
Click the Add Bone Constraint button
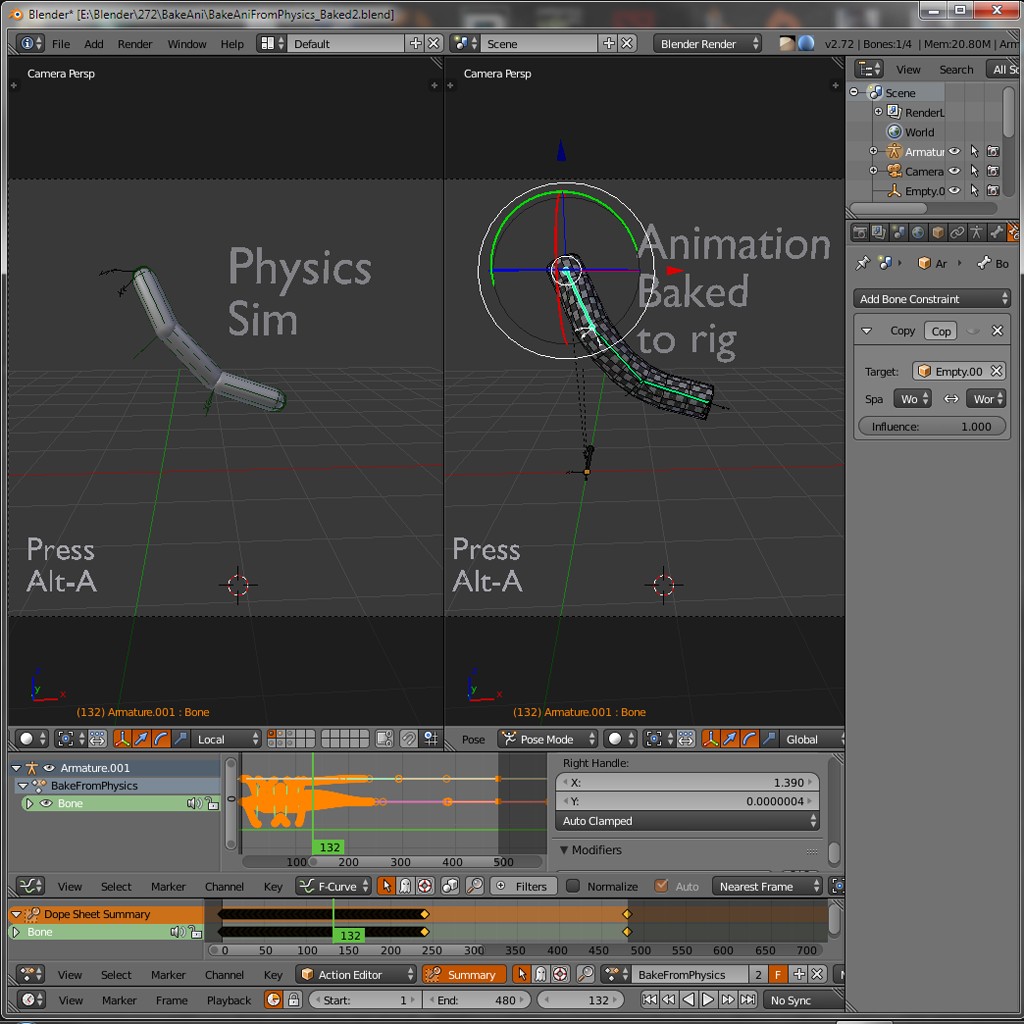[931, 298]
